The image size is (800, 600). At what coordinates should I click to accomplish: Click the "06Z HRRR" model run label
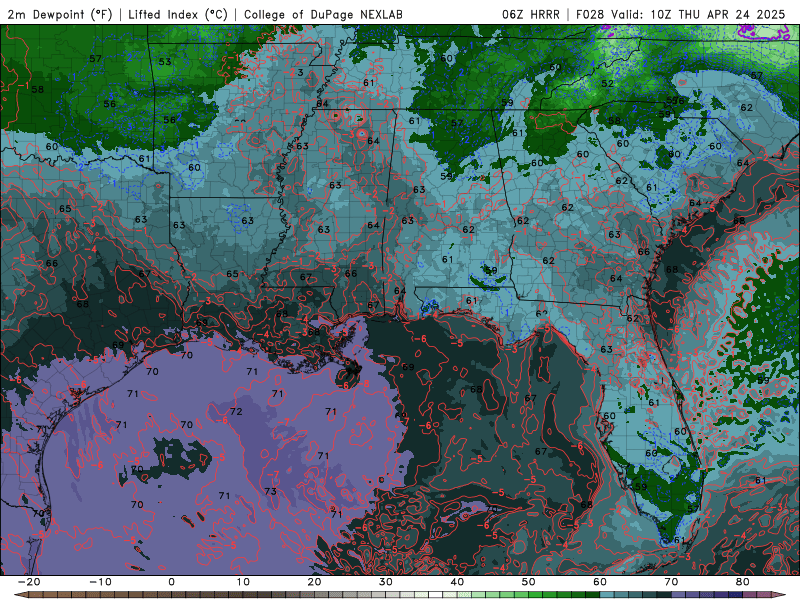click(x=531, y=14)
